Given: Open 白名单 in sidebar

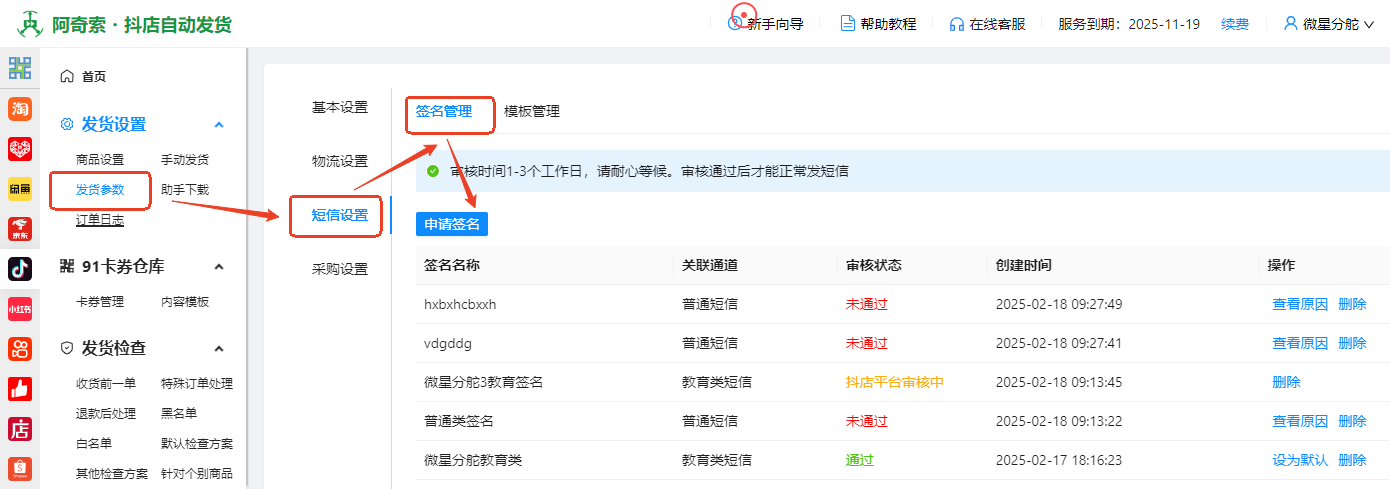Looking at the screenshot, I should (x=94, y=443).
